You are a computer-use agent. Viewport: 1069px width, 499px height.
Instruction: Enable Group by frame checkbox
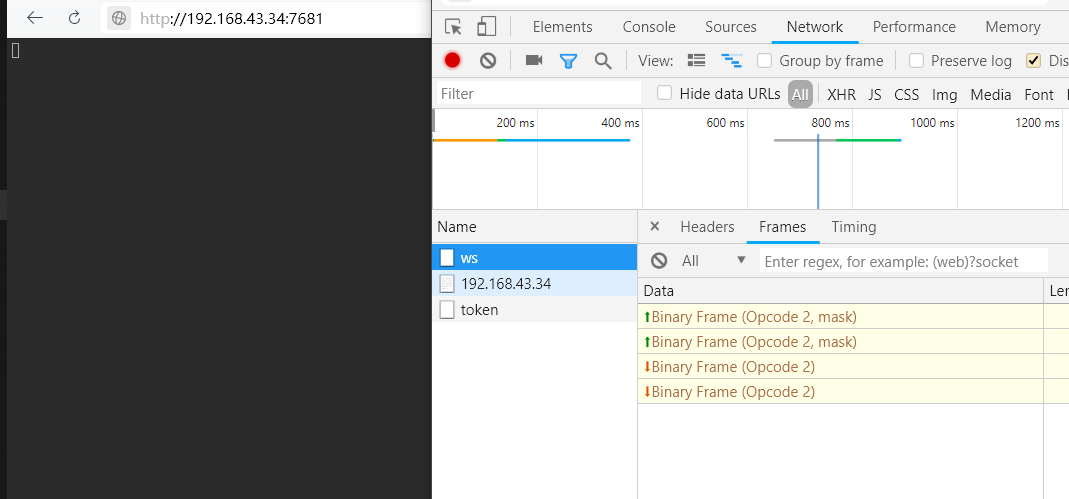(765, 61)
